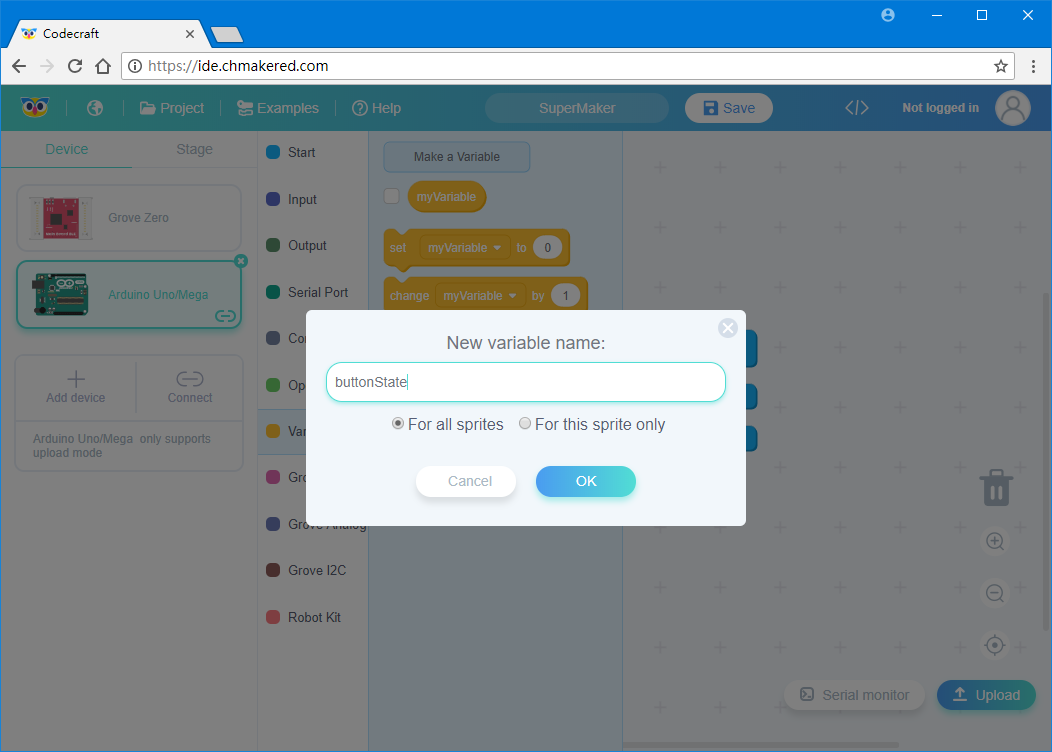Image resolution: width=1052 pixels, height=752 pixels.
Task: Toggle the checkbox beside myVariable block
Action: (x=391, y=196)
